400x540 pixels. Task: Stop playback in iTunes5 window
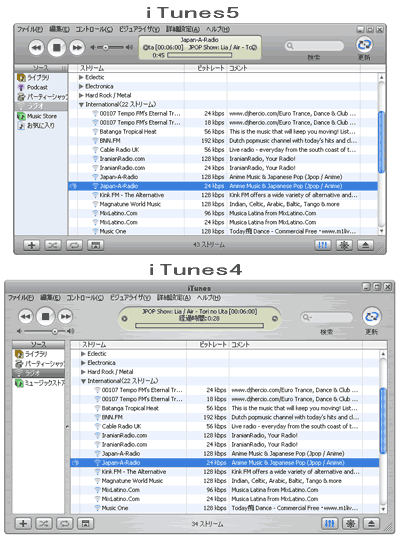pos(57,47)
